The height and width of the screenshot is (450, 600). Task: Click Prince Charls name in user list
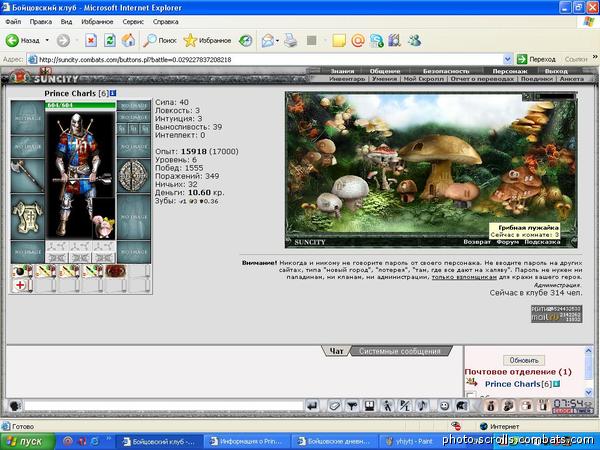513,384
